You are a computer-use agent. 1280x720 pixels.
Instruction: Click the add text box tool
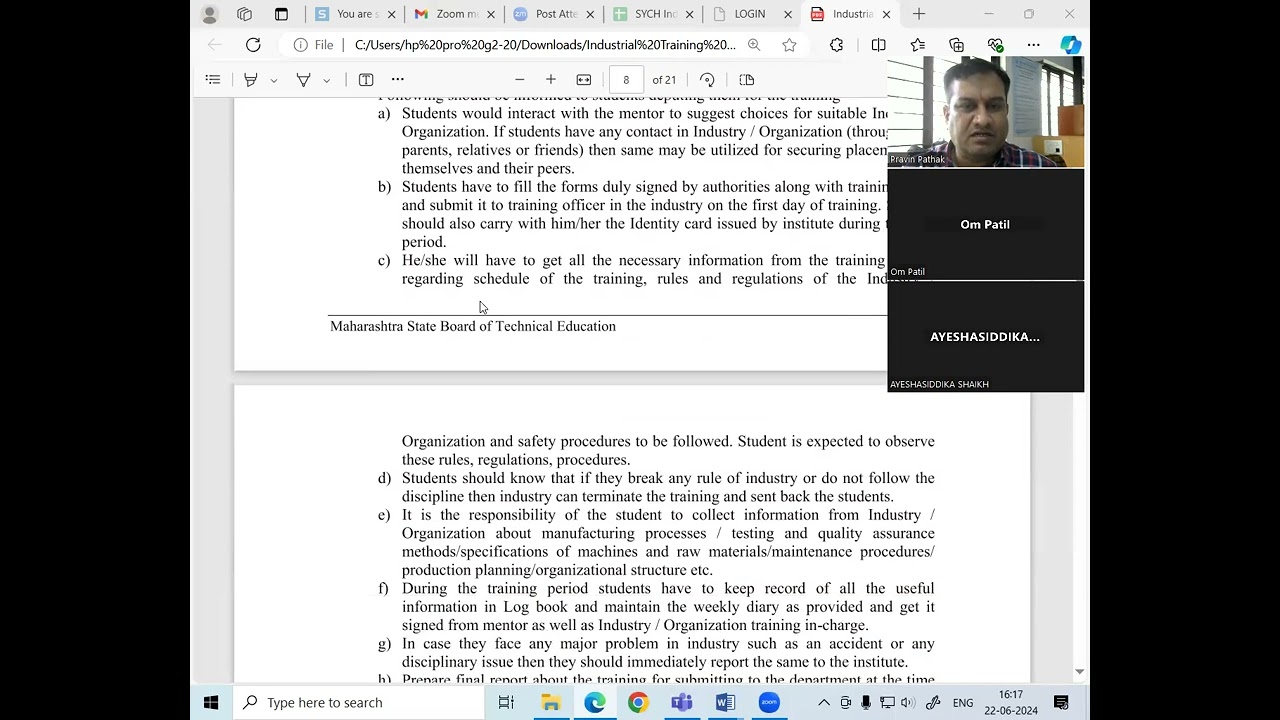[366, 80]
